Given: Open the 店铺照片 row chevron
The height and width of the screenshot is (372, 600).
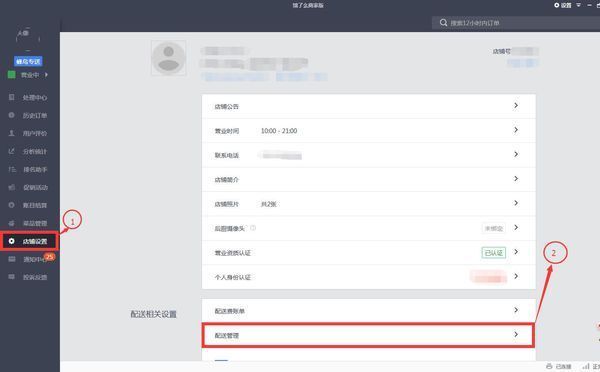Looking at the screenshot, I should coord(516,203).
